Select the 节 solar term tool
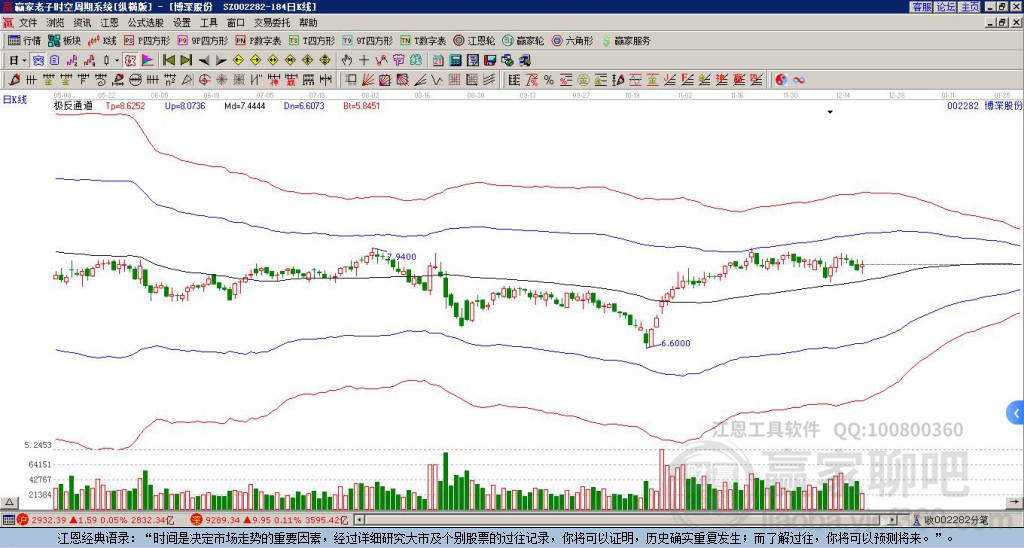This screenshot has height=548, width=1024. point(398,61)
